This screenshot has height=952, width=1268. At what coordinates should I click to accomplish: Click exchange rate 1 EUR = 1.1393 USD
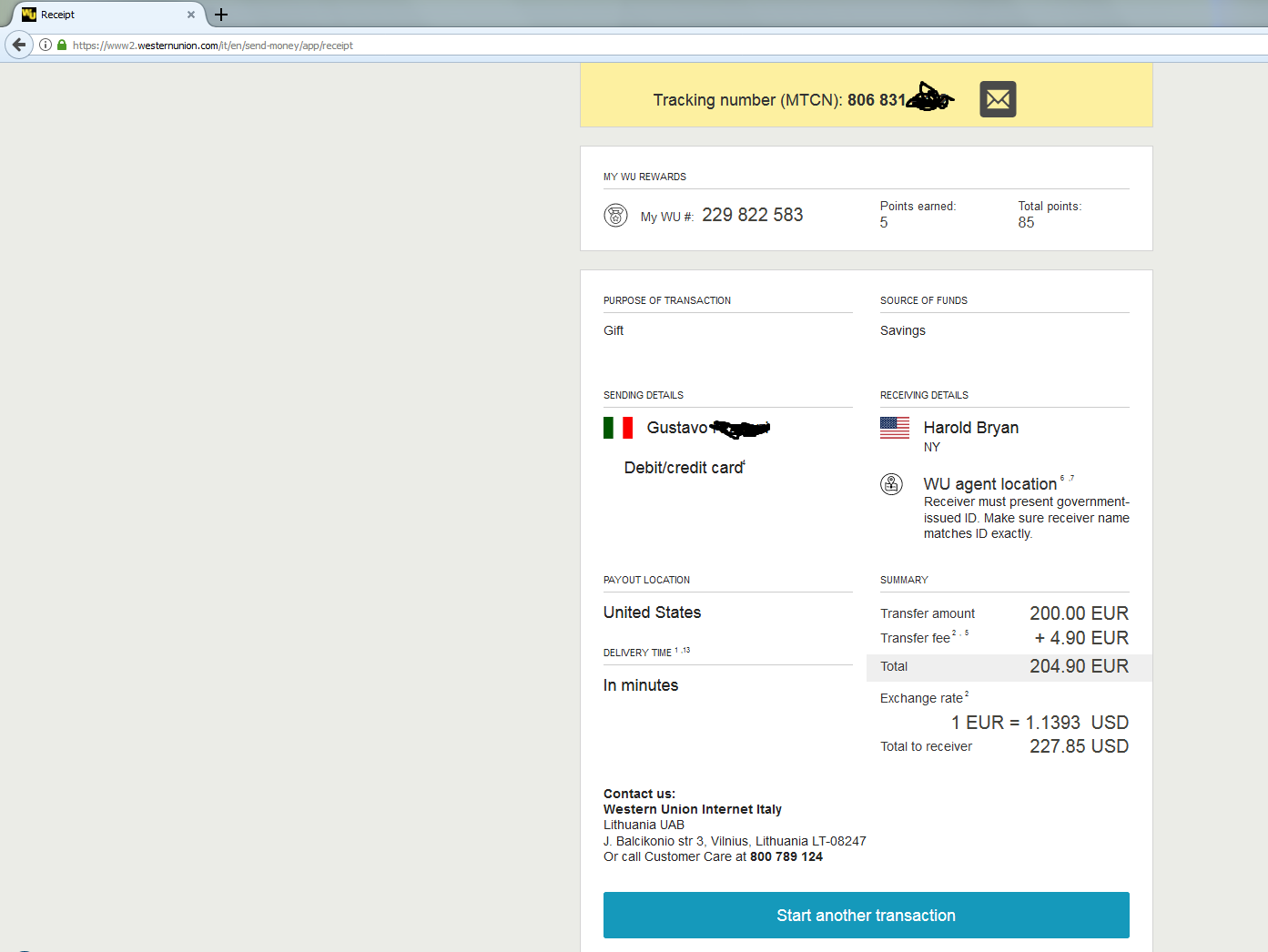click(x=1040, y=723)
